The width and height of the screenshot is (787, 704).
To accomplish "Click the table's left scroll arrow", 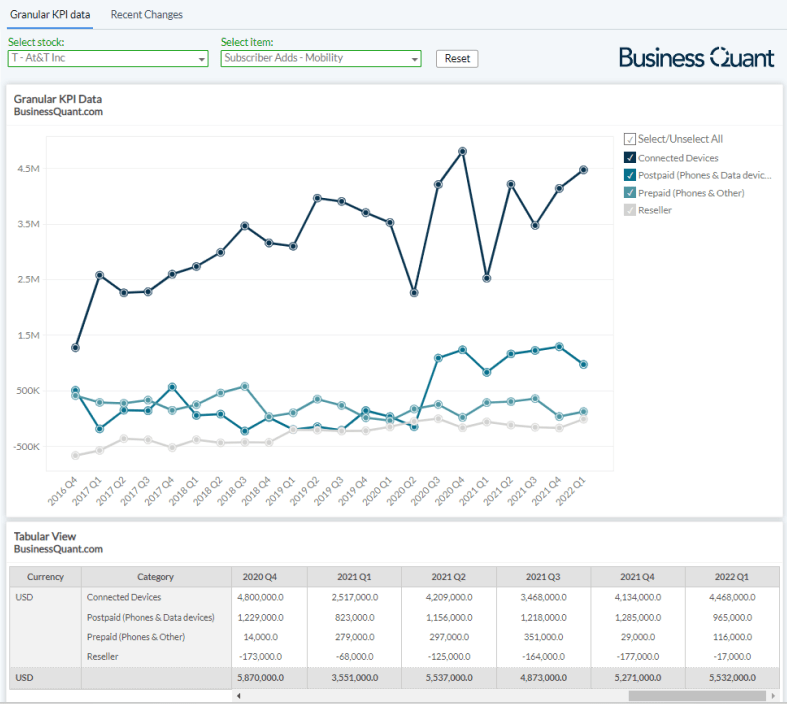I will [239, 695].
